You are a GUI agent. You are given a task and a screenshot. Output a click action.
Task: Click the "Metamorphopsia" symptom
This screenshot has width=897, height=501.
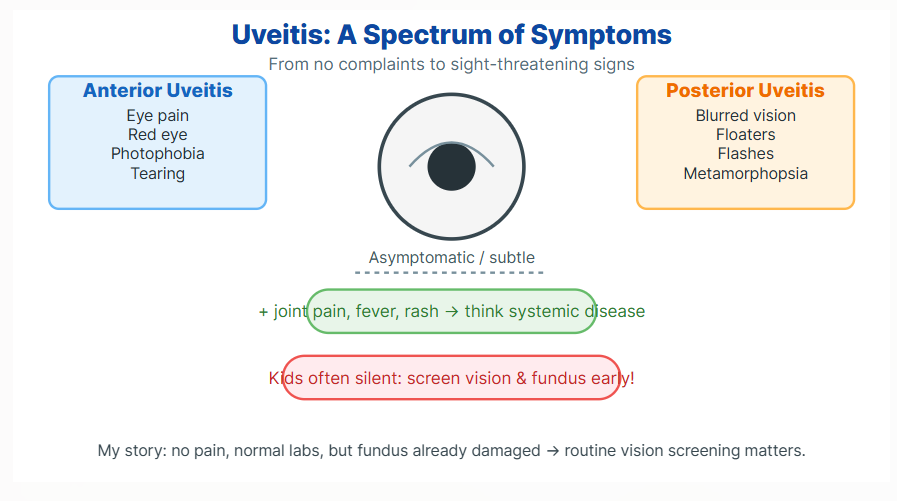(x=745, y=173)
